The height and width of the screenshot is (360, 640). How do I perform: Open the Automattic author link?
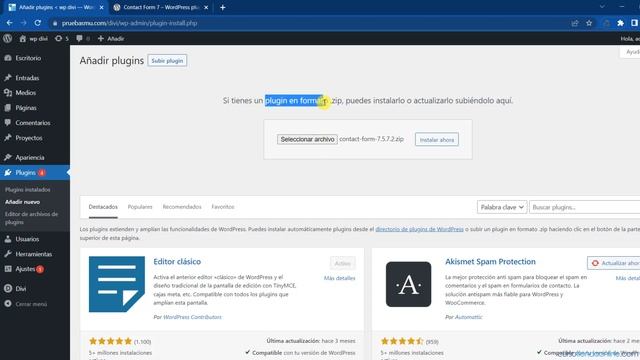coord(469,317)
